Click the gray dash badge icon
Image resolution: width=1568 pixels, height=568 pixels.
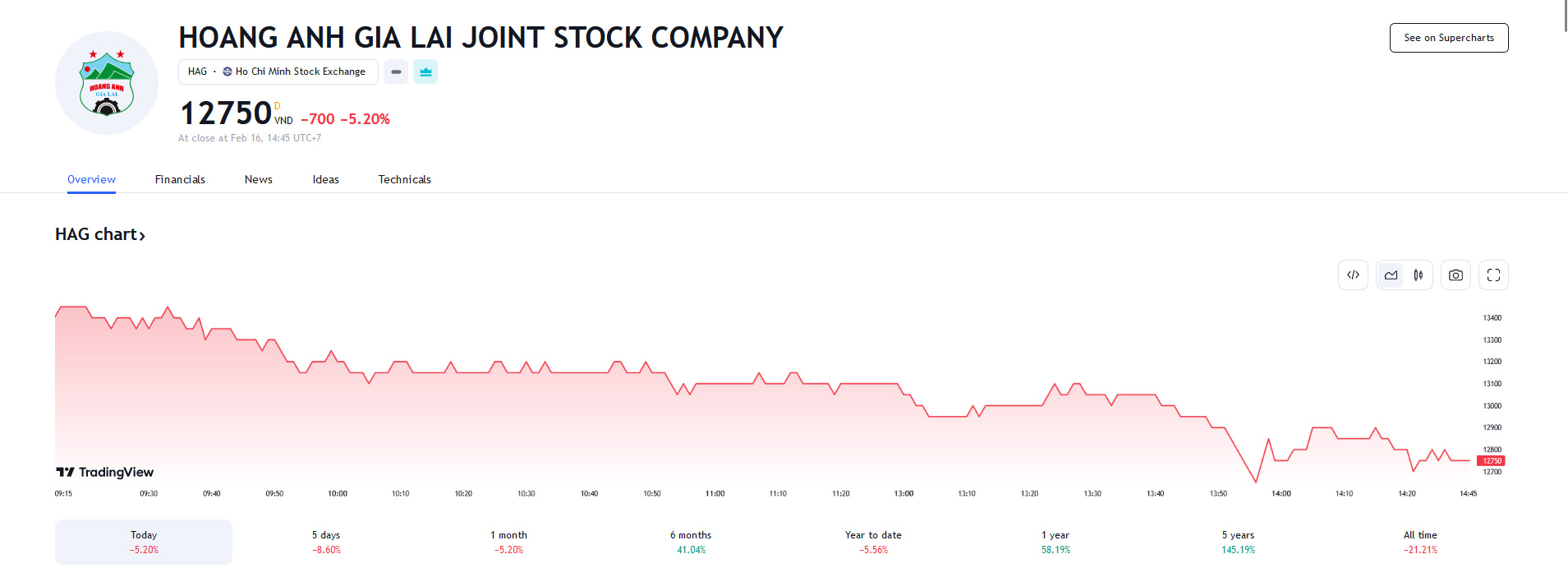click(x=396, y=72)
